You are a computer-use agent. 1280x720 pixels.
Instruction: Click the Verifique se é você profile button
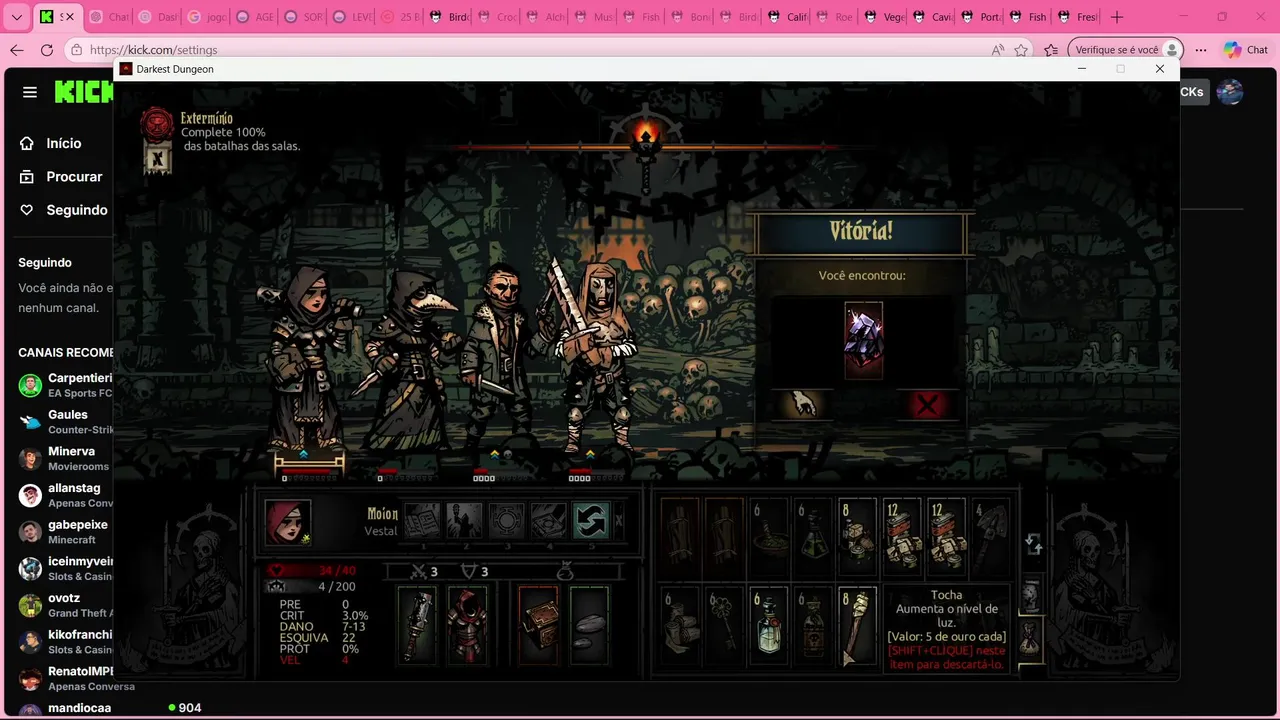click(x=1126, y=50)
